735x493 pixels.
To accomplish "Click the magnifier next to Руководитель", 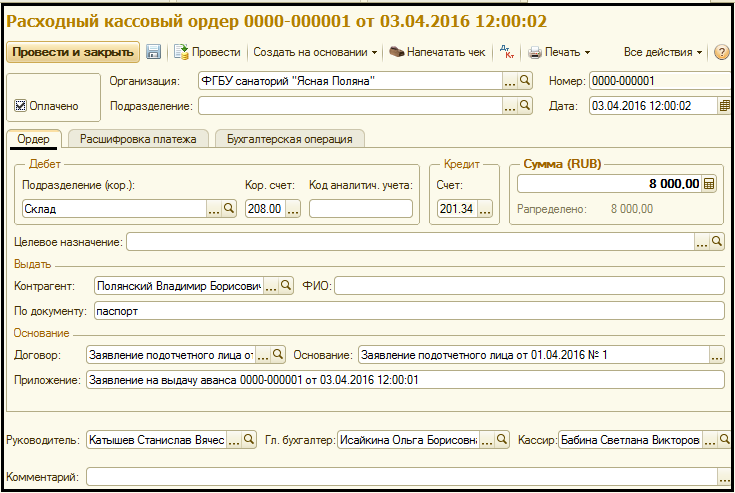I will 249,440.
